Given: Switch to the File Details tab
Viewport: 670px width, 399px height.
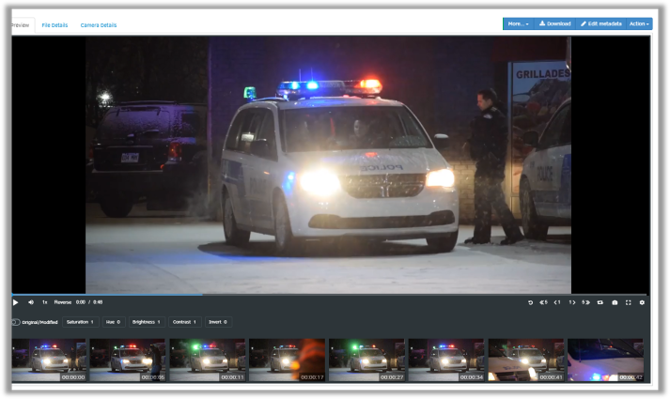Looking at the screenshot, I should [55, 25].
